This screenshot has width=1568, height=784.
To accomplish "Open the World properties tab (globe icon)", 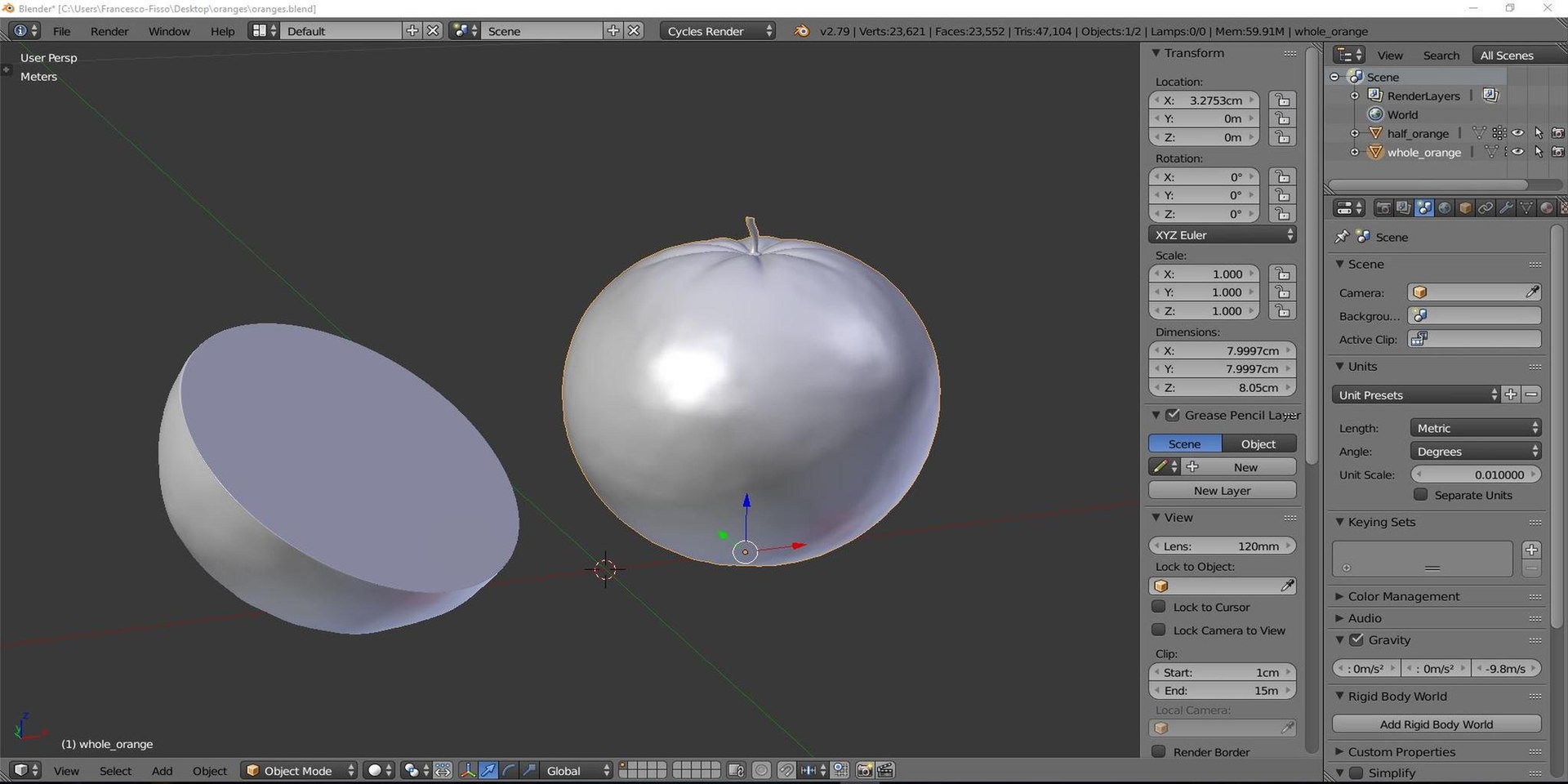I will pyautogui.click(x=1445, y=208).
